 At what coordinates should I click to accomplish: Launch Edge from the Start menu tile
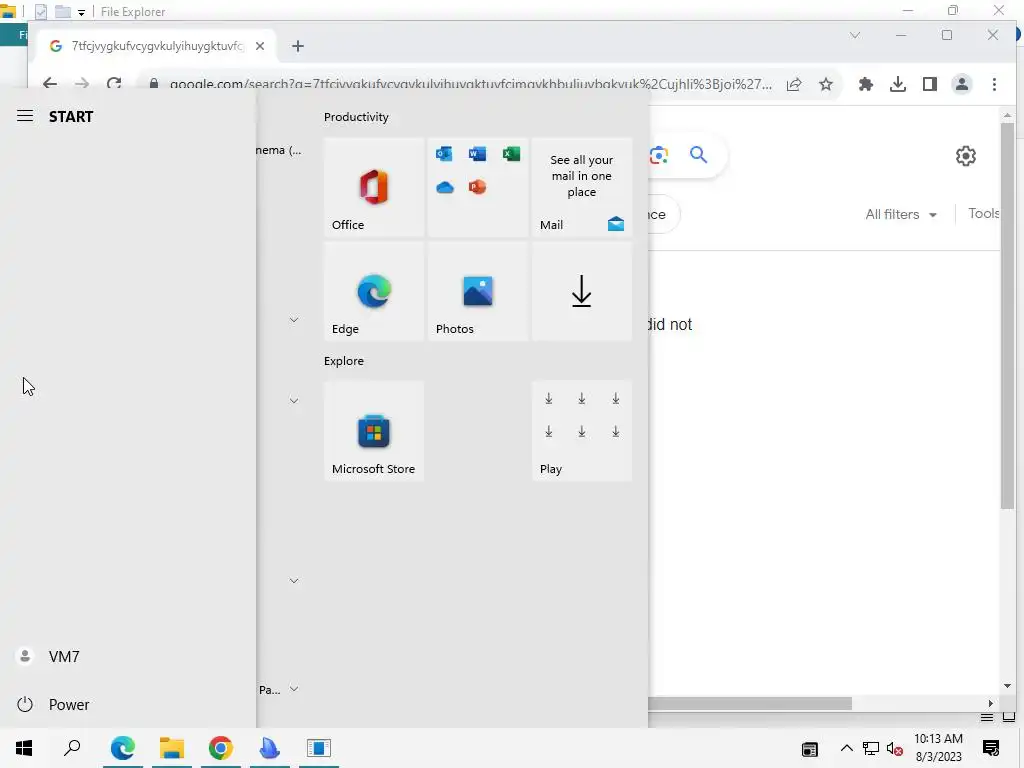coord(374,291)
